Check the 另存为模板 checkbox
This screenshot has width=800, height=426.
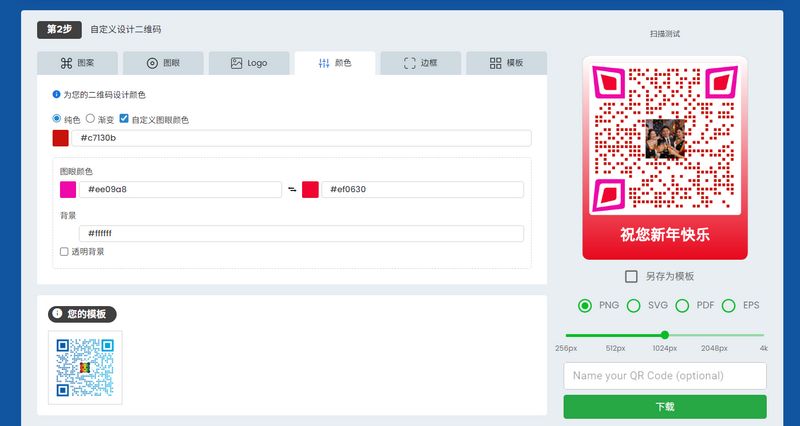pyautogui.click(x=631, y=277)
